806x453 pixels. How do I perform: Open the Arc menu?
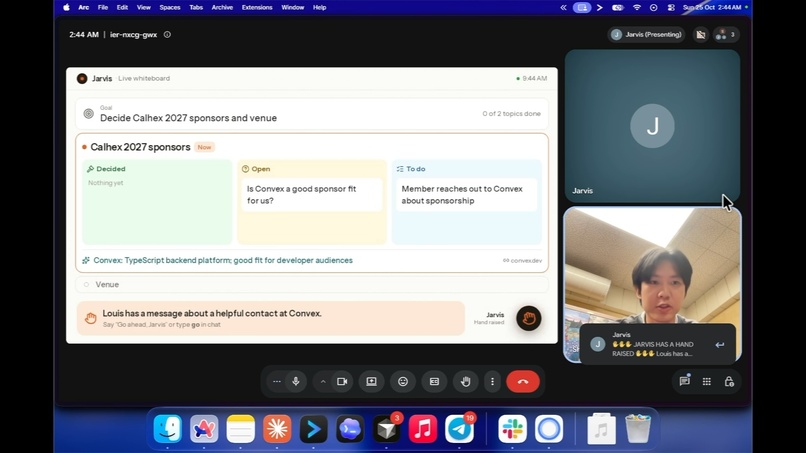tap(83, 7)
